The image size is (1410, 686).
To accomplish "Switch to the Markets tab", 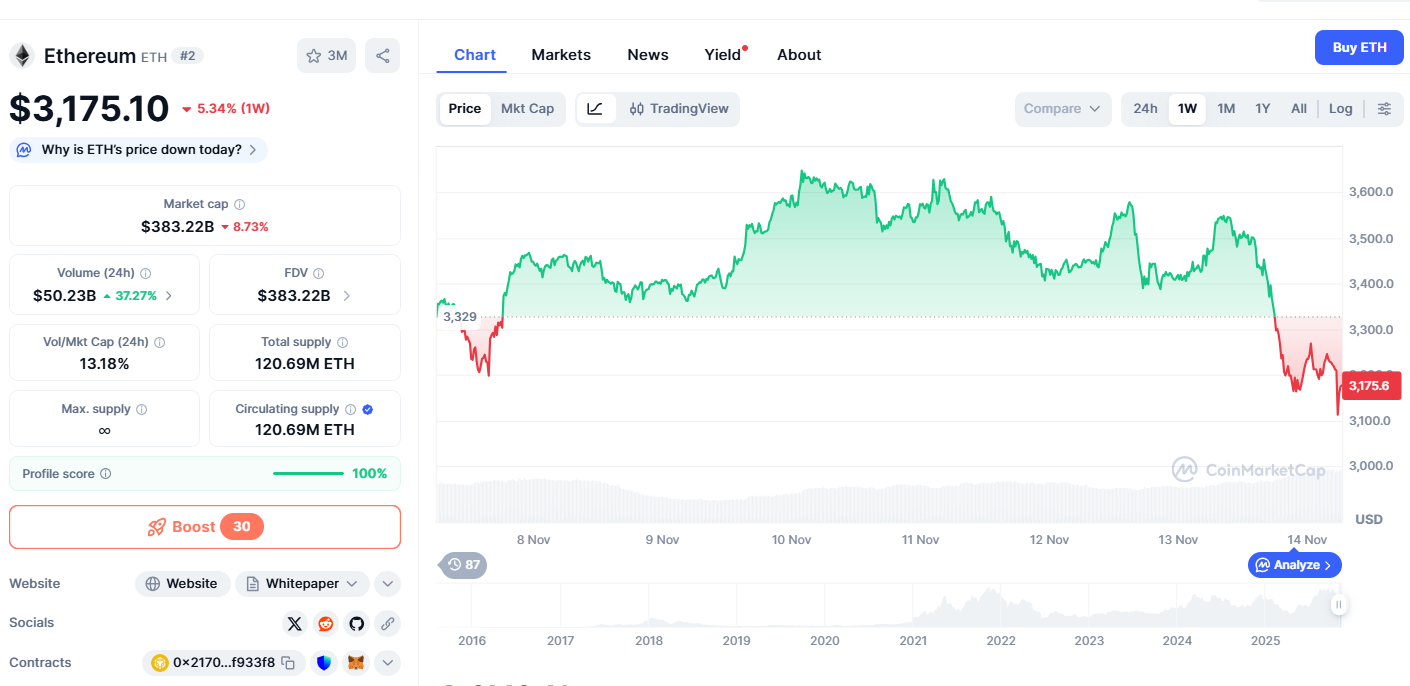I will pos(561,55).
